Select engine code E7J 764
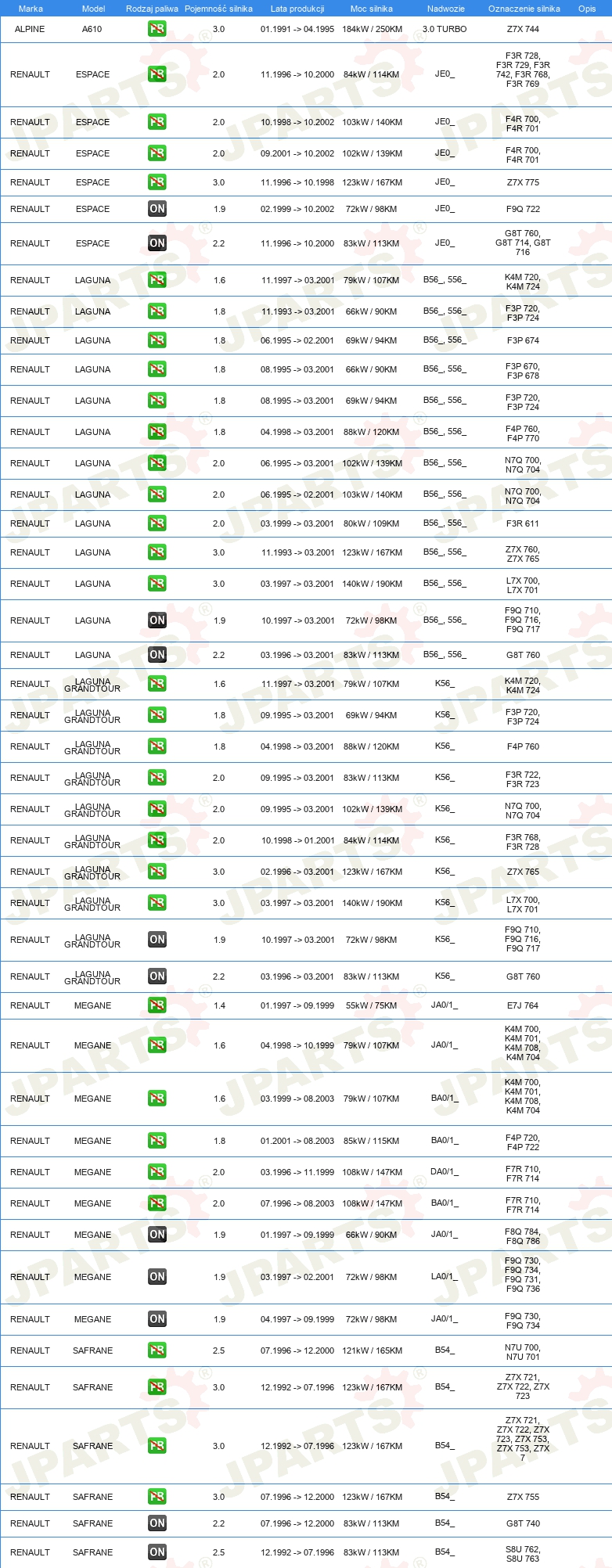 (523, 1005)
